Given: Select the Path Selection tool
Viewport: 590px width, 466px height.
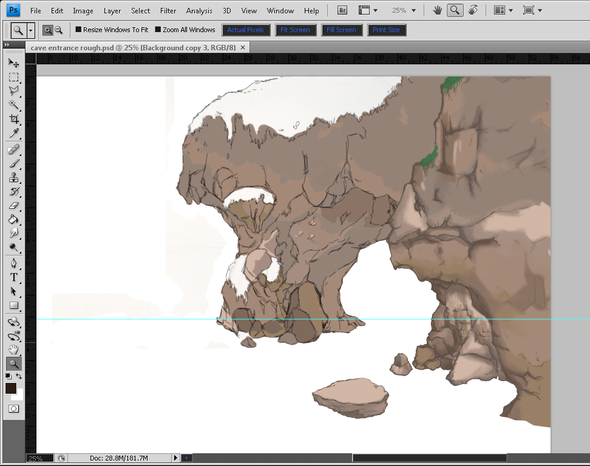Looking at the screenshot, I should click(14, 291).
